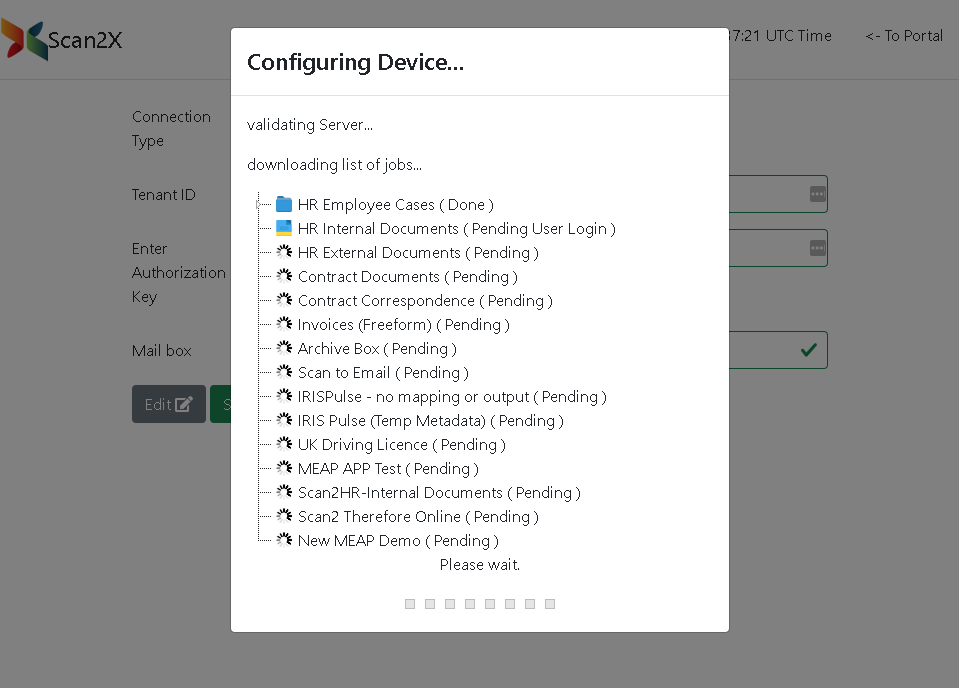Select the Contract Documents job entry

(407, 277)
